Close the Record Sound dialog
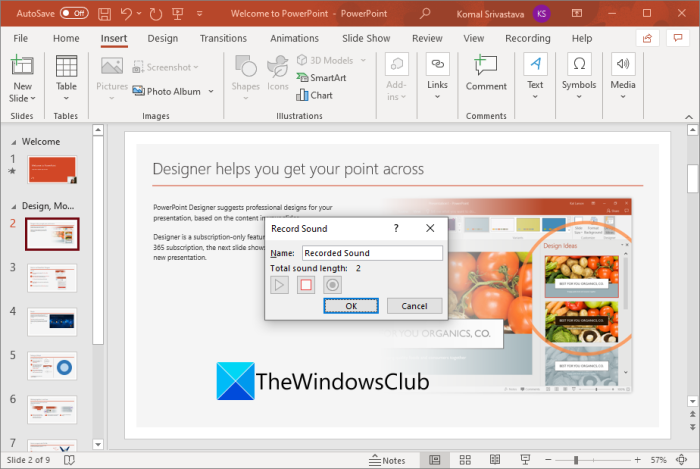This screenshot has width=700, height=469. point(430,228)
